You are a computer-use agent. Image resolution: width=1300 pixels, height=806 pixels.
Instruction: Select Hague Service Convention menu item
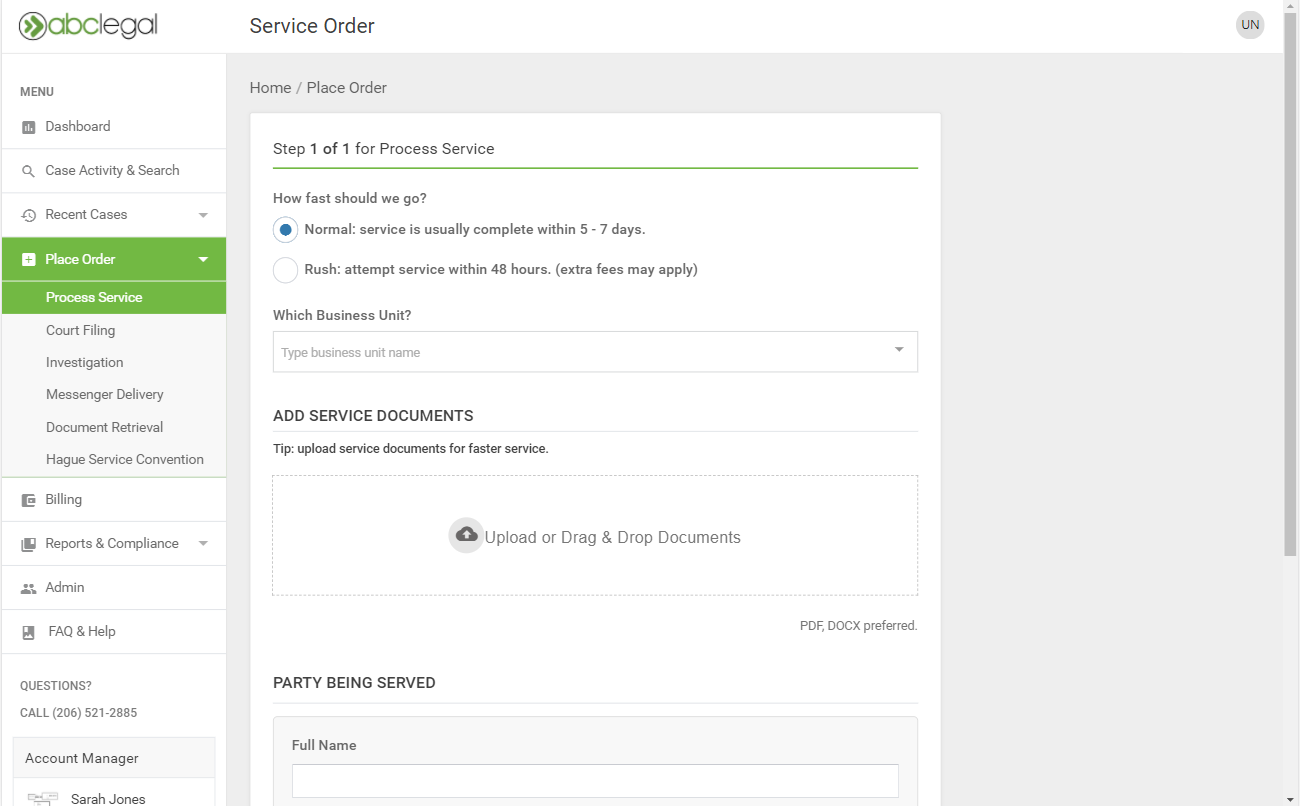tap(124, 459)
